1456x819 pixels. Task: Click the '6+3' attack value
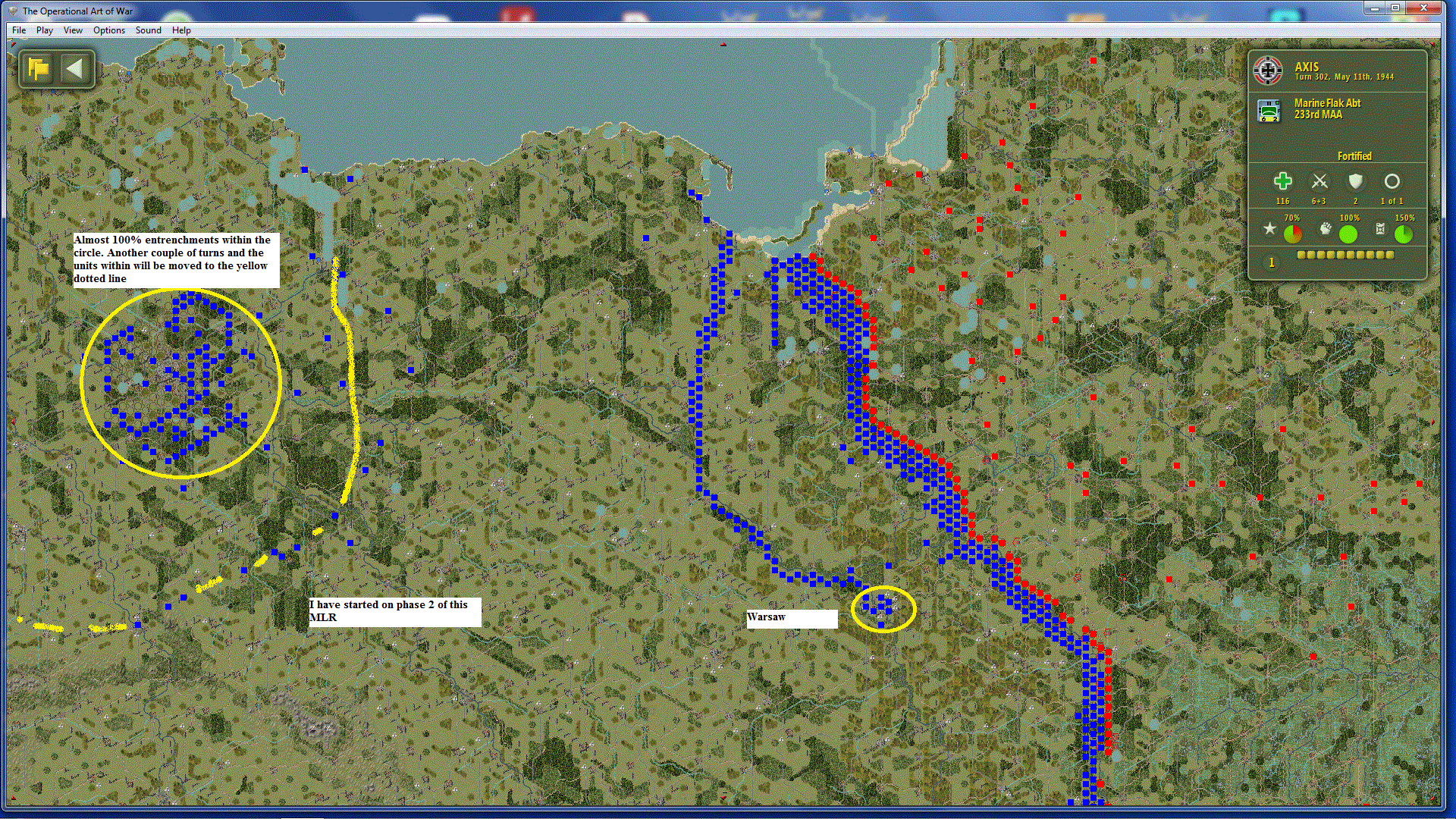point(1319,201)
